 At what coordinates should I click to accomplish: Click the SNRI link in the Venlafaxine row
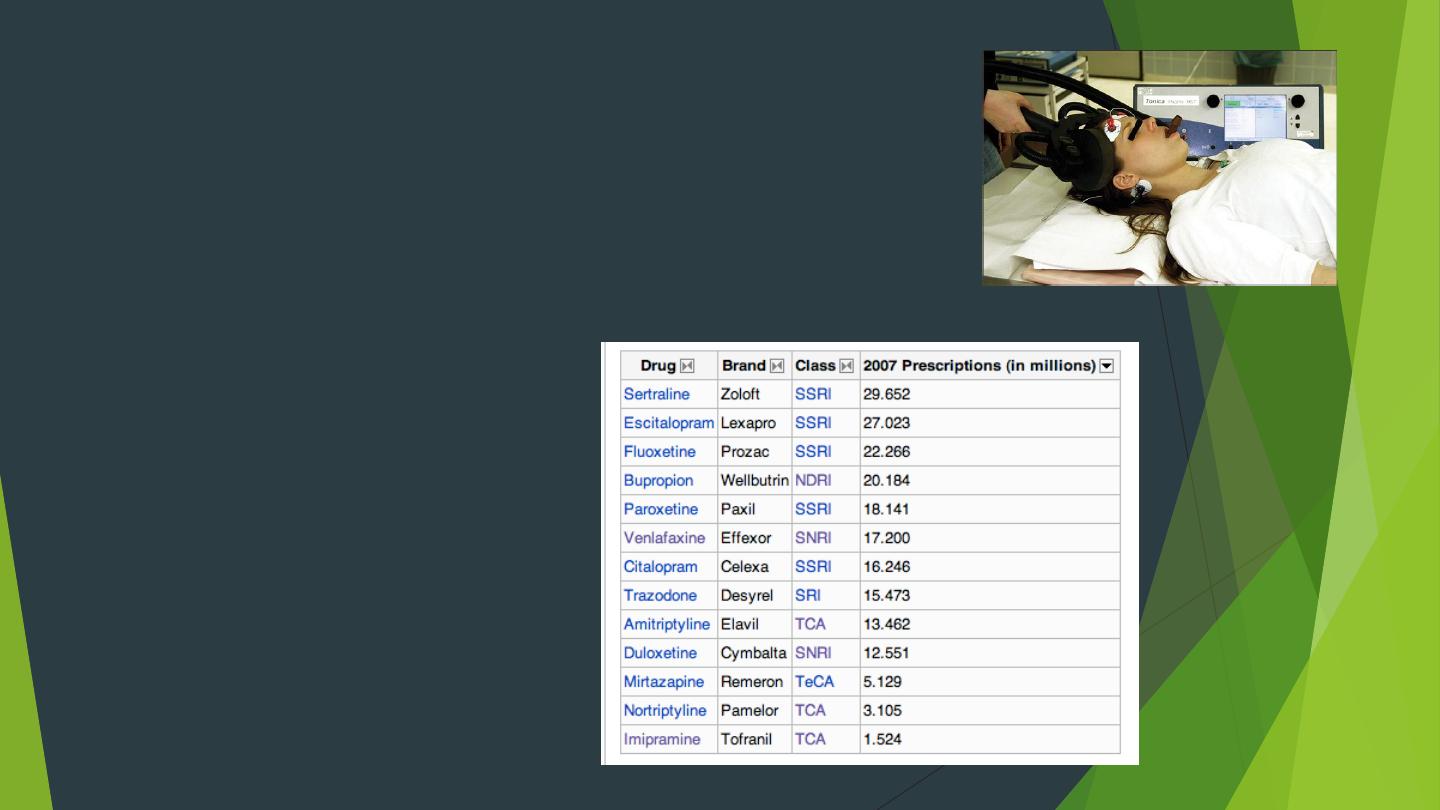click(x=813, y=538)
